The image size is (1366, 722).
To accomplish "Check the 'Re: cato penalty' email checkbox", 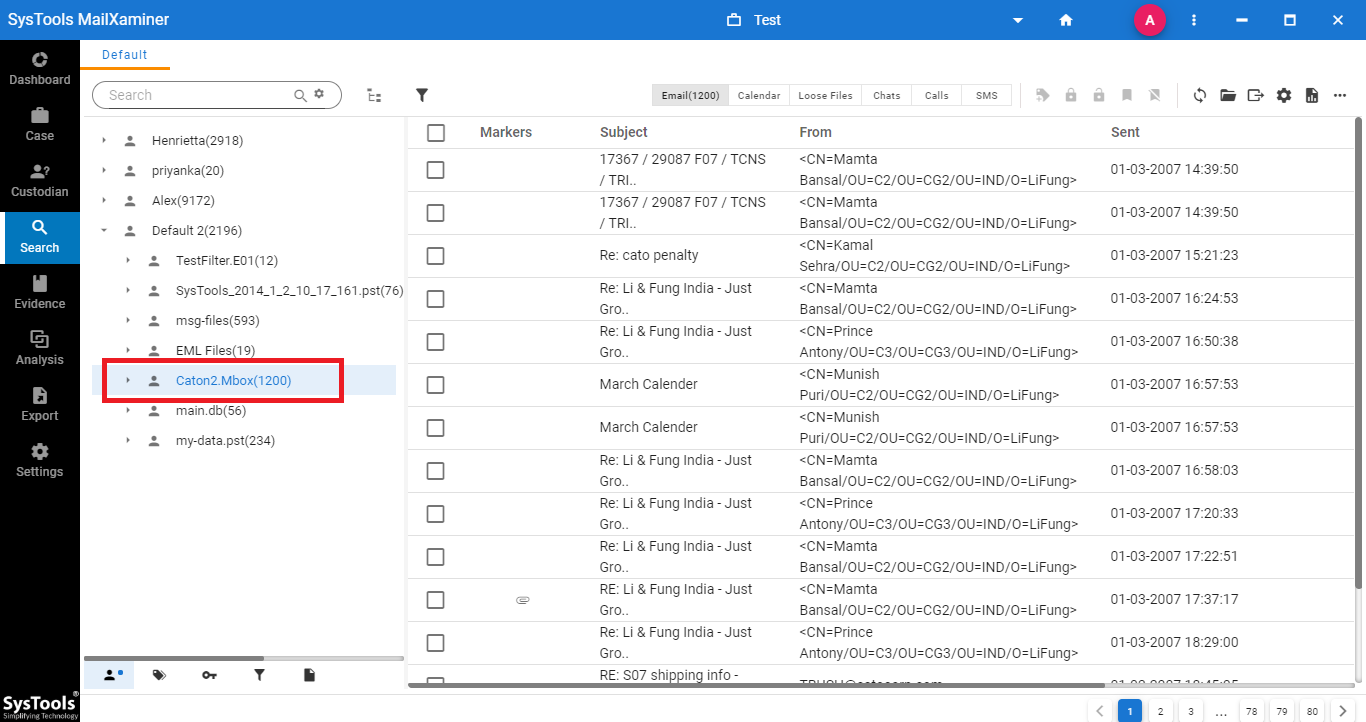I will 435,256.
